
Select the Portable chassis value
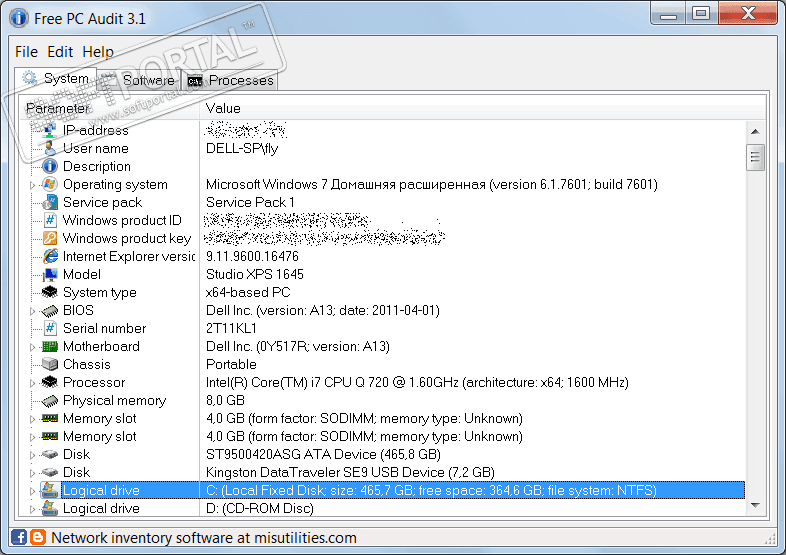(x=231, y=364)
